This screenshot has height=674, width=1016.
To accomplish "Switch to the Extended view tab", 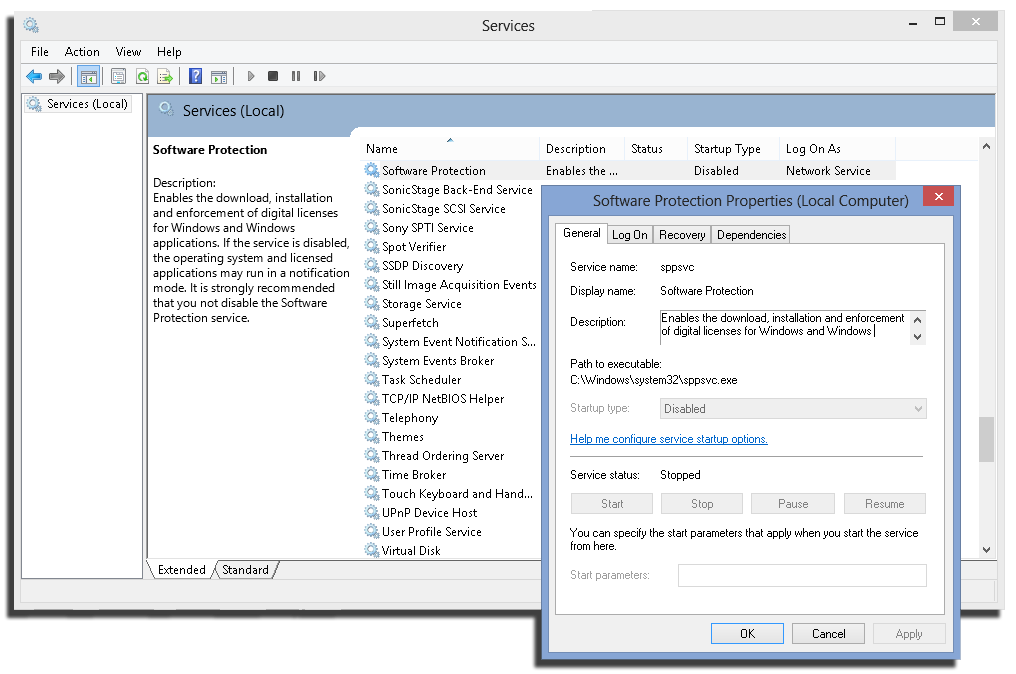I will click(181, 570).
